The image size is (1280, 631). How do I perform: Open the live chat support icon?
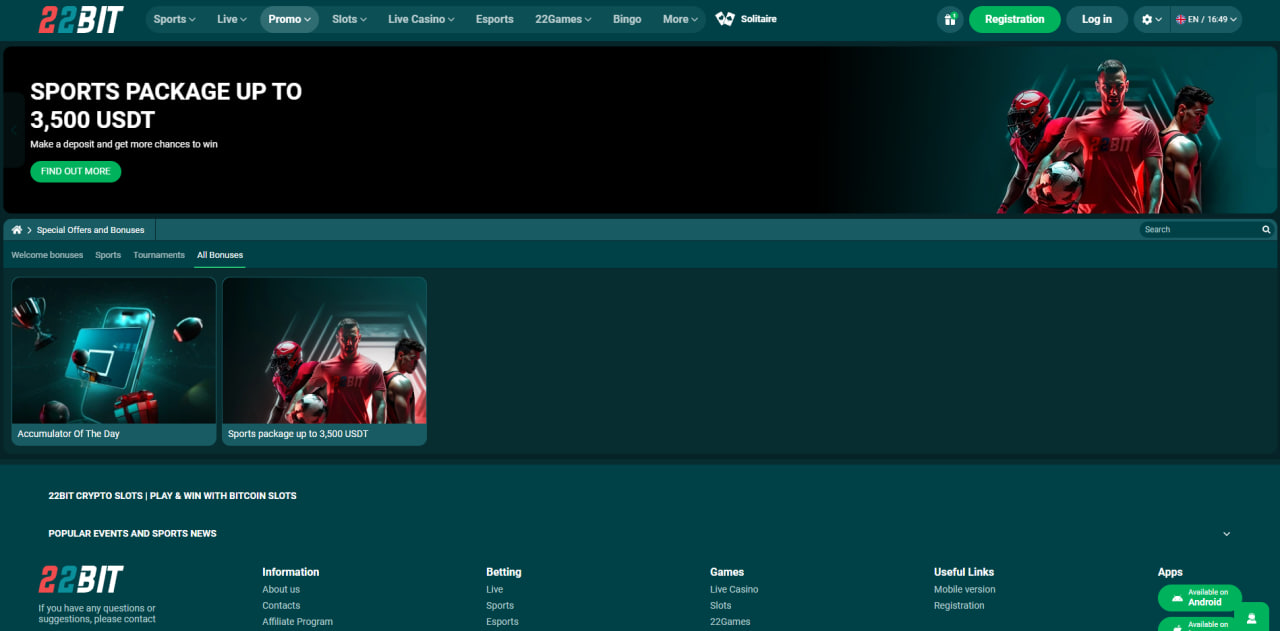(x=1251, y=618)
